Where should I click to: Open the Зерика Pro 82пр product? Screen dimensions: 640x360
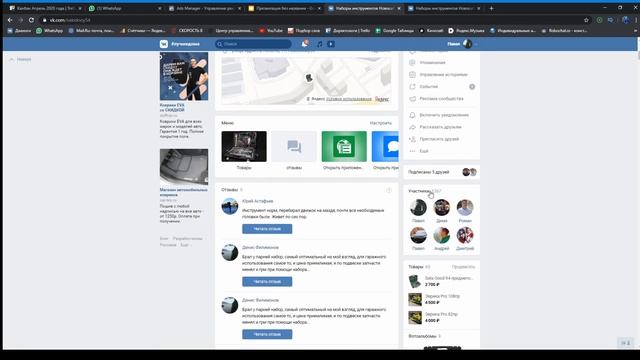pyautogui.click(x=442, y=317)
